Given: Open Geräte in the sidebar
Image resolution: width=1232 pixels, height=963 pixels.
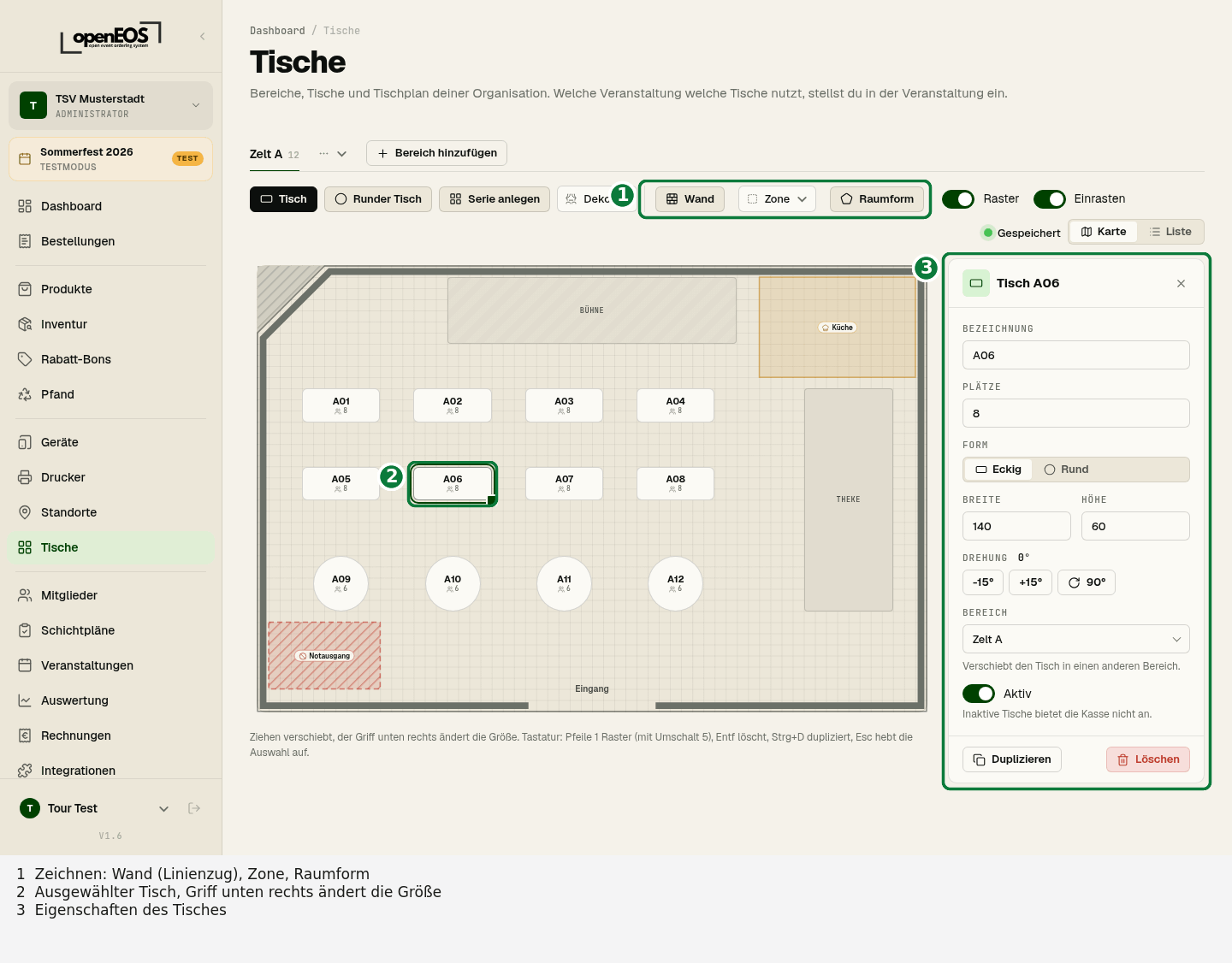Looking at the screenshot, I should (x=111, y=442).
